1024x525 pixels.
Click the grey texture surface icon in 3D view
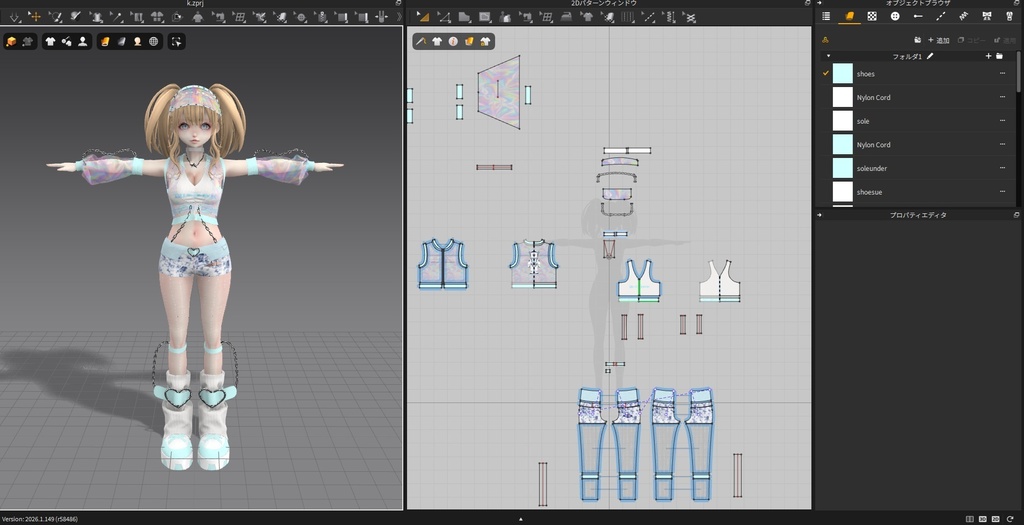121,42
